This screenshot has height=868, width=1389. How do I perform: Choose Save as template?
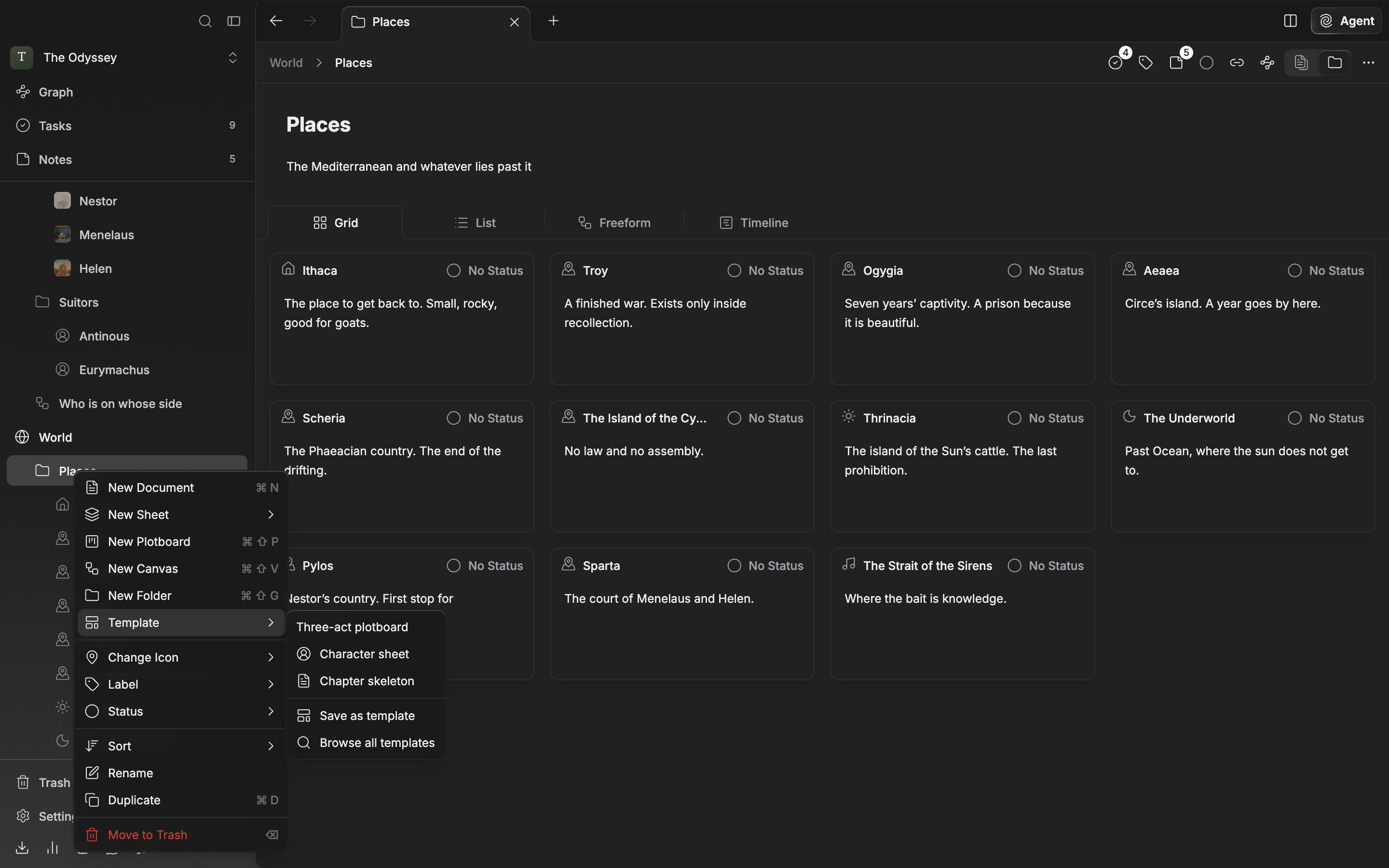[366, 715]
